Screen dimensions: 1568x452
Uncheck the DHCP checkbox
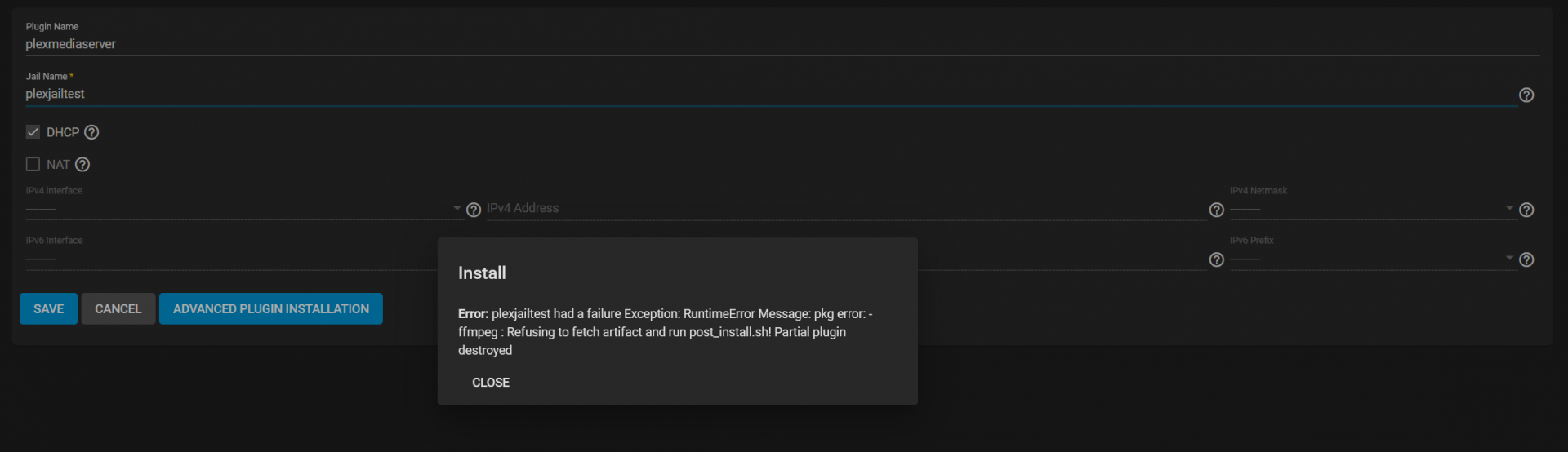pyautogui.click(x=33, y=132)
